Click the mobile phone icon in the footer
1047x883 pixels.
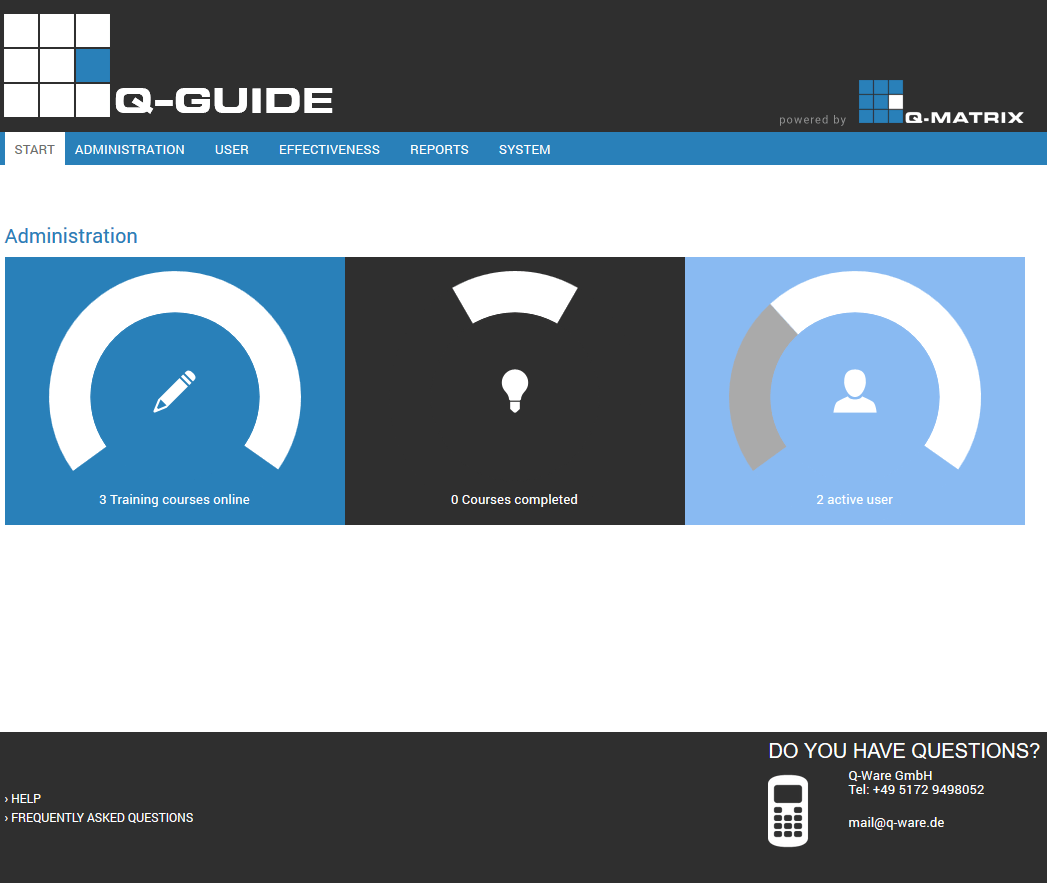tap(788, 810)
